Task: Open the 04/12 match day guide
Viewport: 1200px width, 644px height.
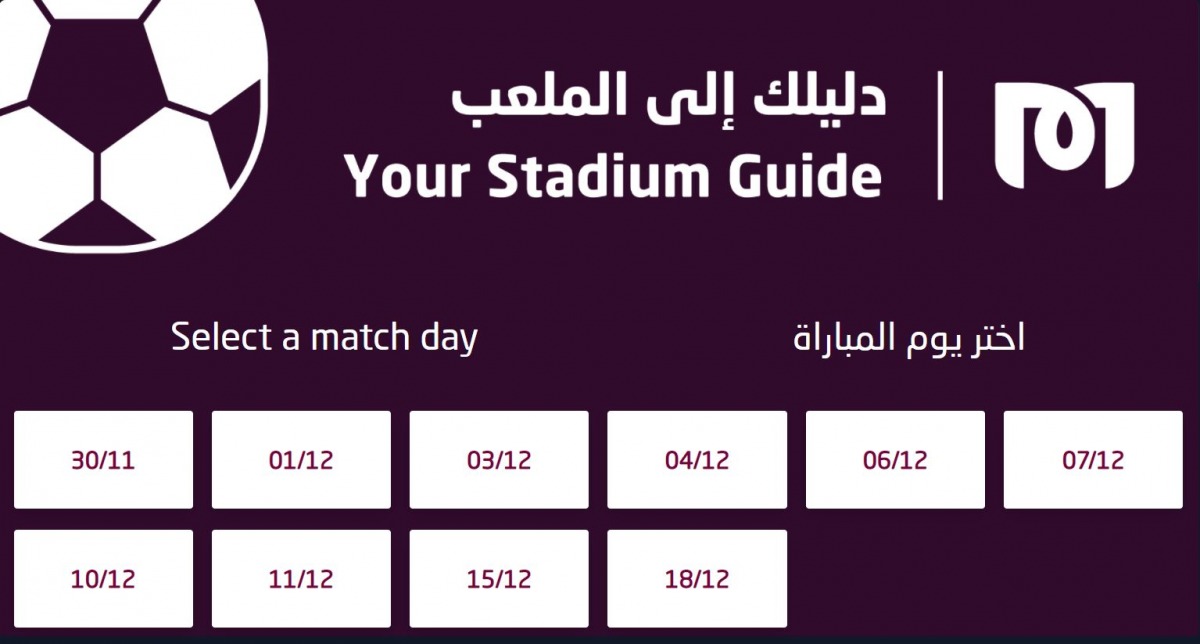Action: 697,460
